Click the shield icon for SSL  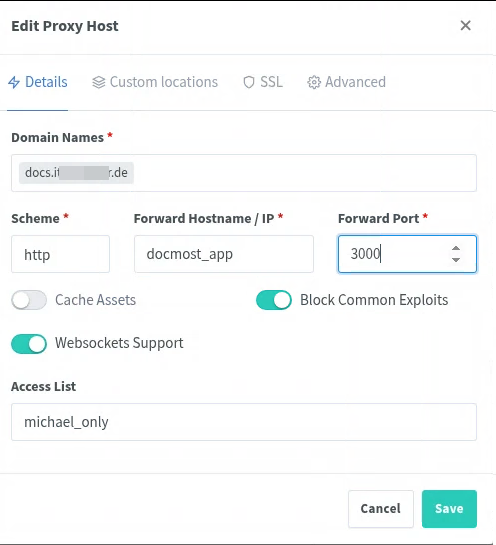coord(249,82)
